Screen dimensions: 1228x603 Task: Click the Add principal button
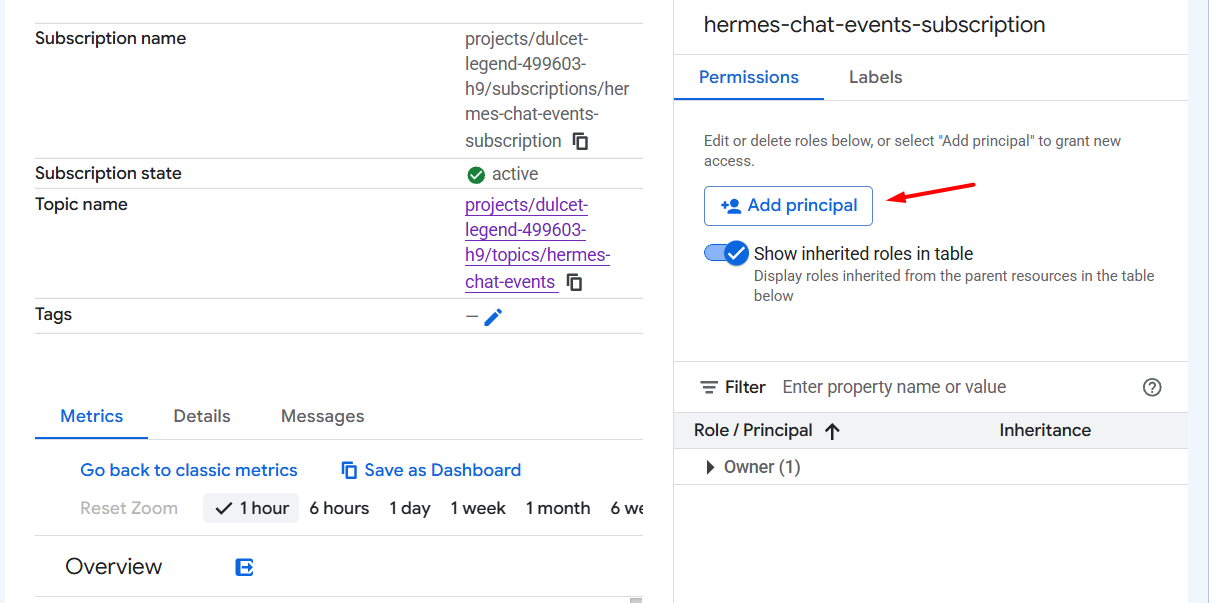pyautogui.click(x=788, y=206)
